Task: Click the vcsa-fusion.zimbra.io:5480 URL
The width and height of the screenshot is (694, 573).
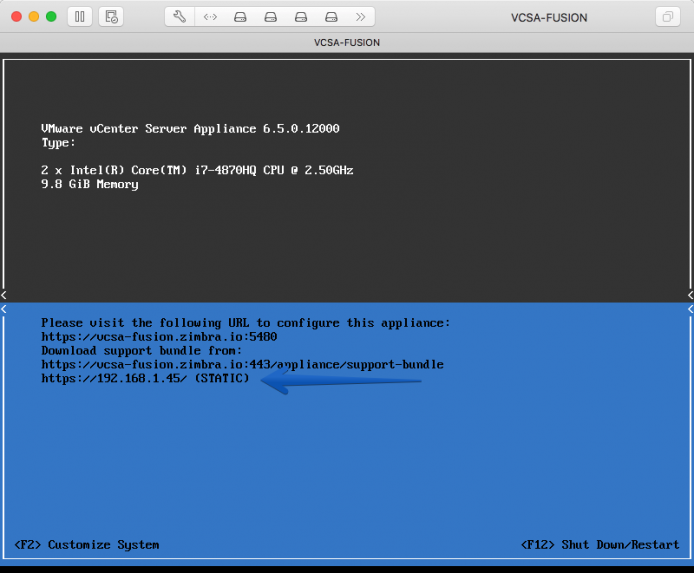Action: (x=159, y=337)
